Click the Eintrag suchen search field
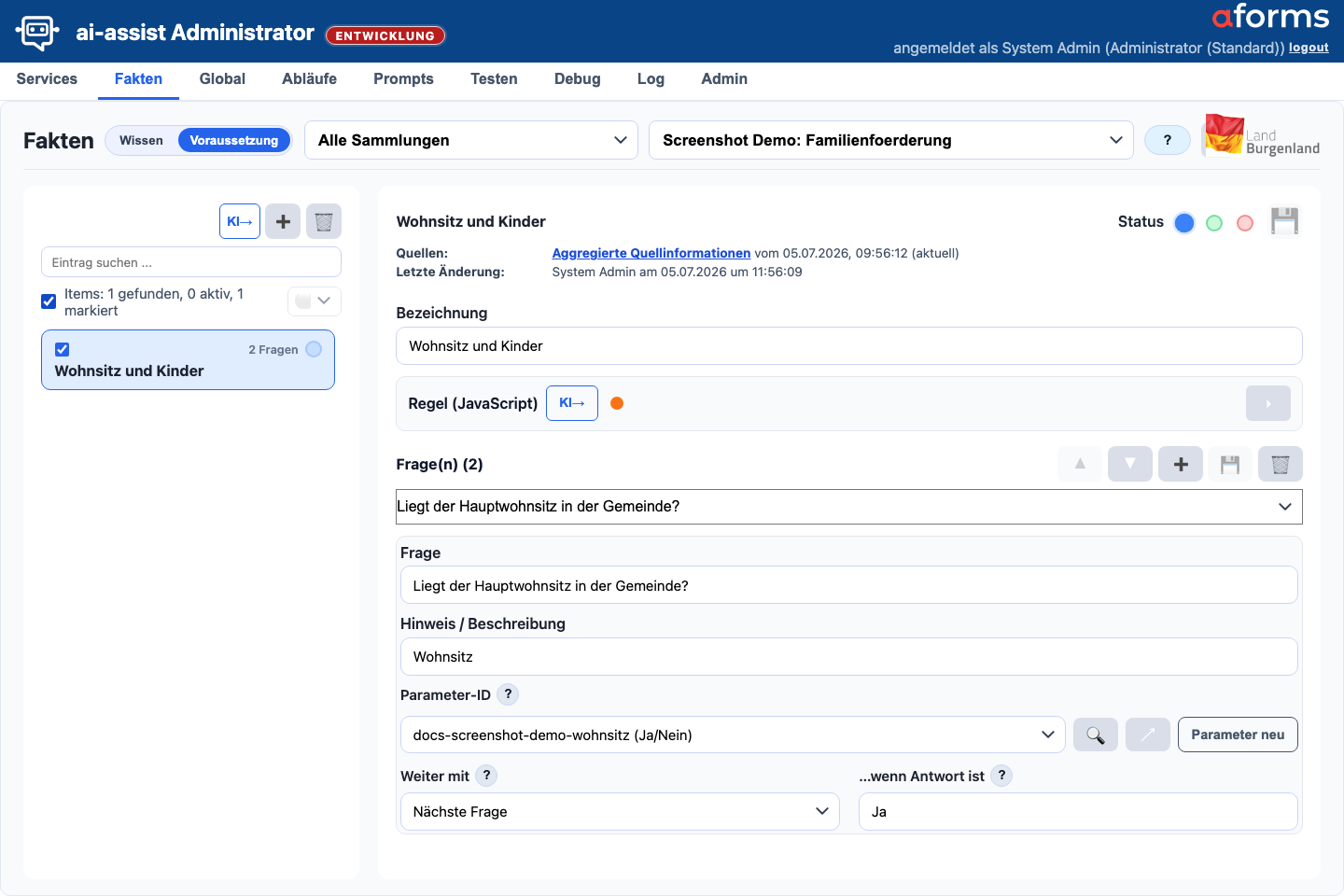The width and height of the screenshot is (1344, 896). click(191, 262)
